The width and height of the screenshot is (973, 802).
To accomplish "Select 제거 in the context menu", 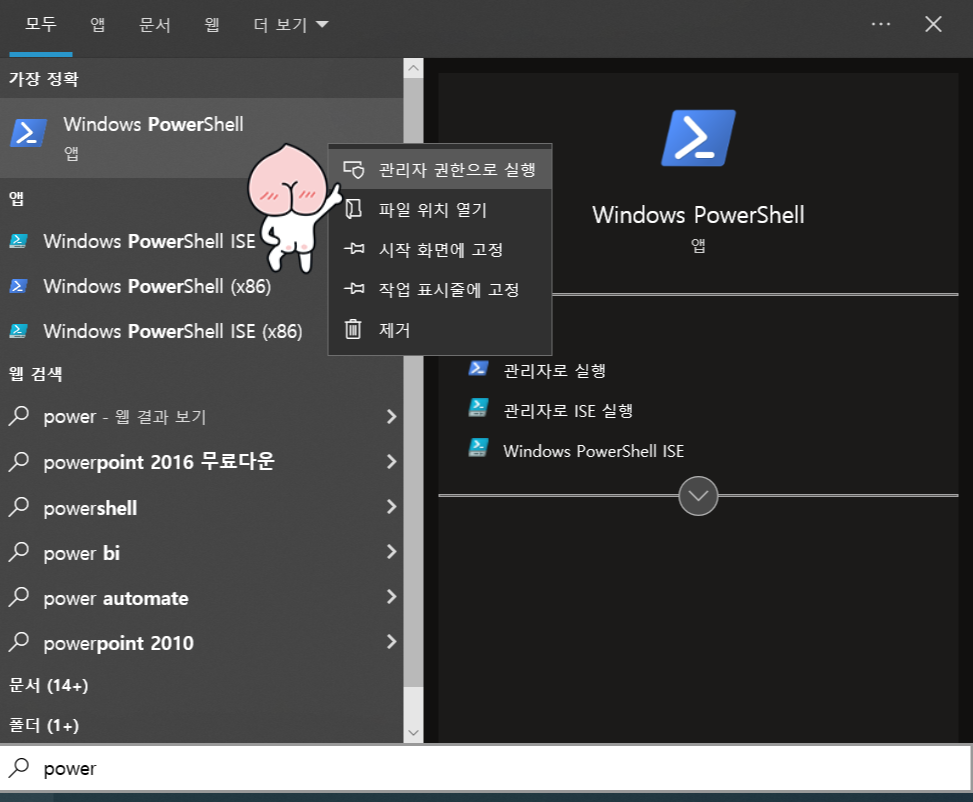I will coord(440,330).
